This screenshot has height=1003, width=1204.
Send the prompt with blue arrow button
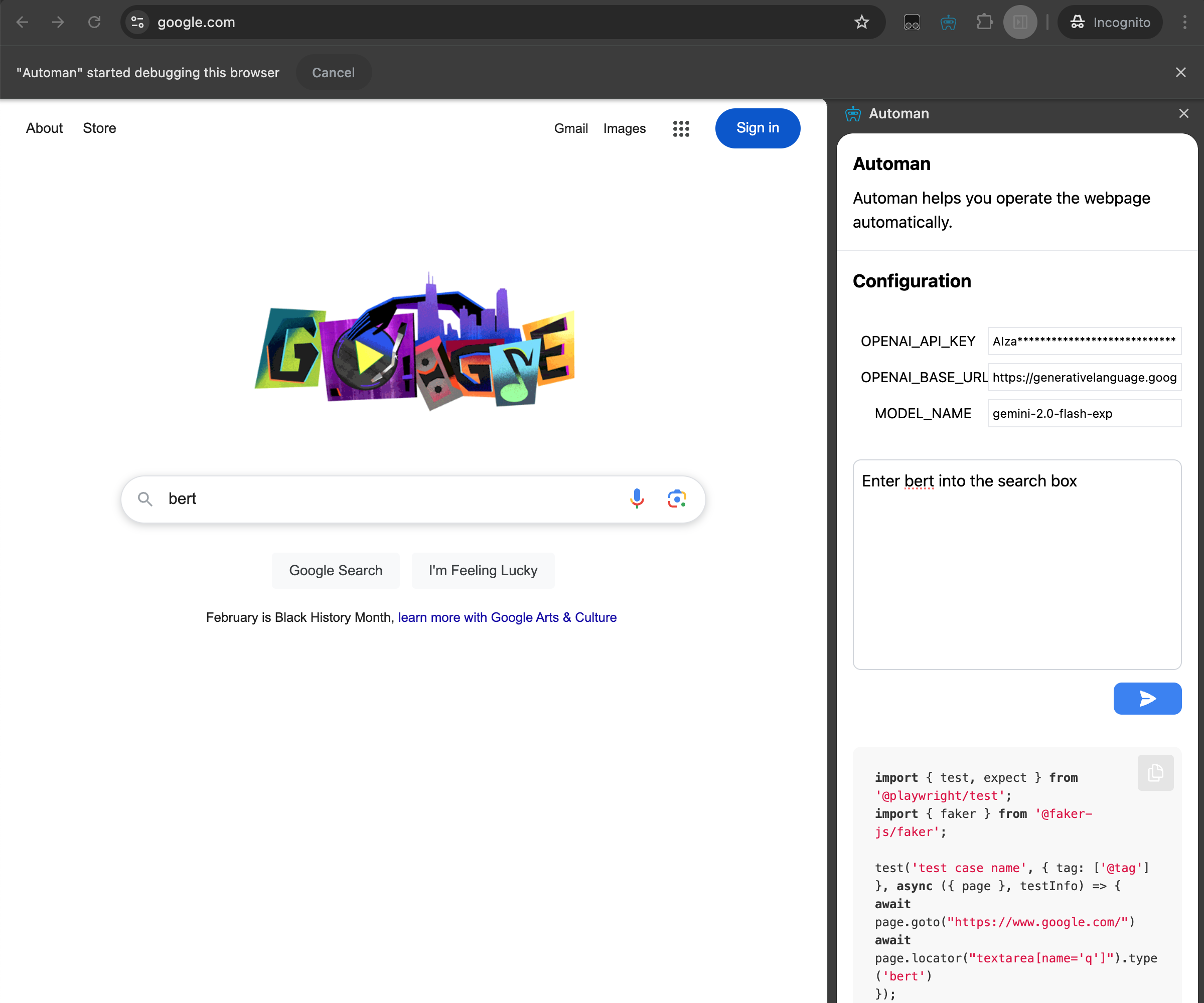(x=1147, y=698)
